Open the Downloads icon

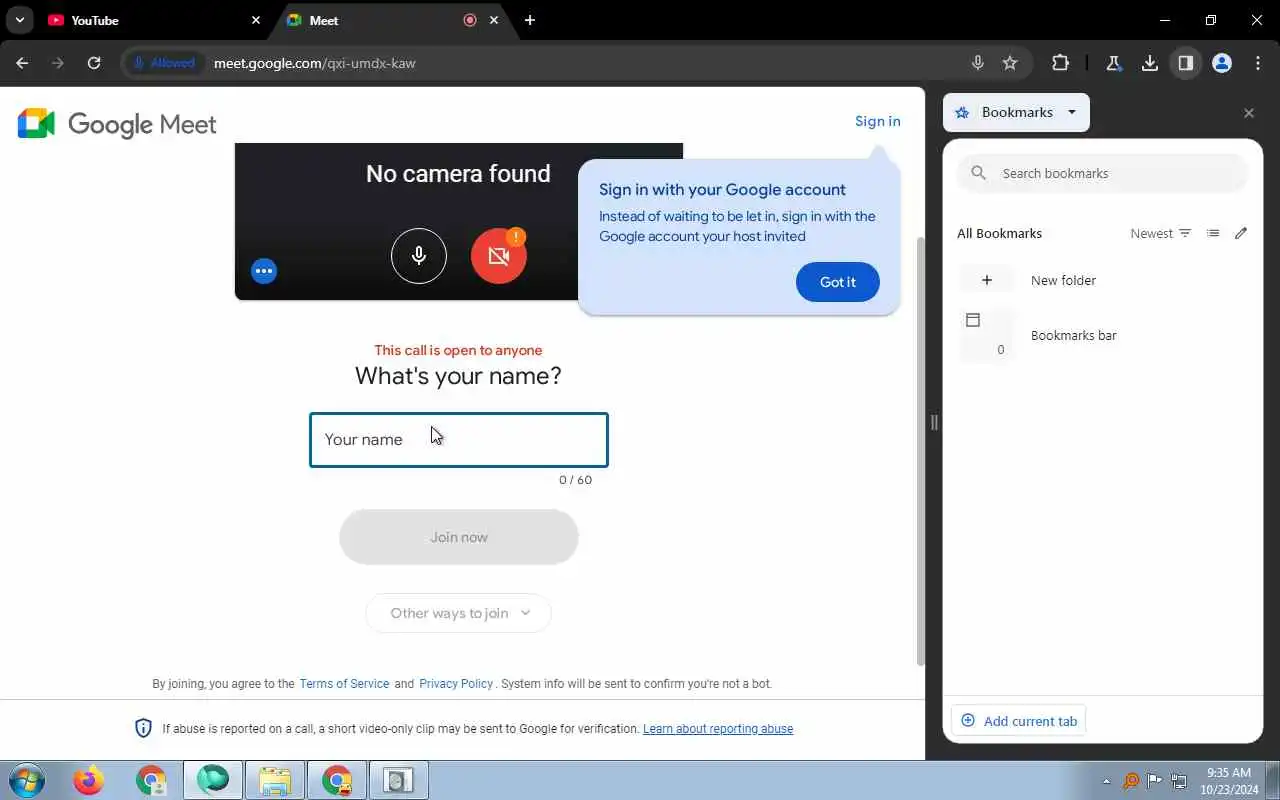coord(1150,63)
